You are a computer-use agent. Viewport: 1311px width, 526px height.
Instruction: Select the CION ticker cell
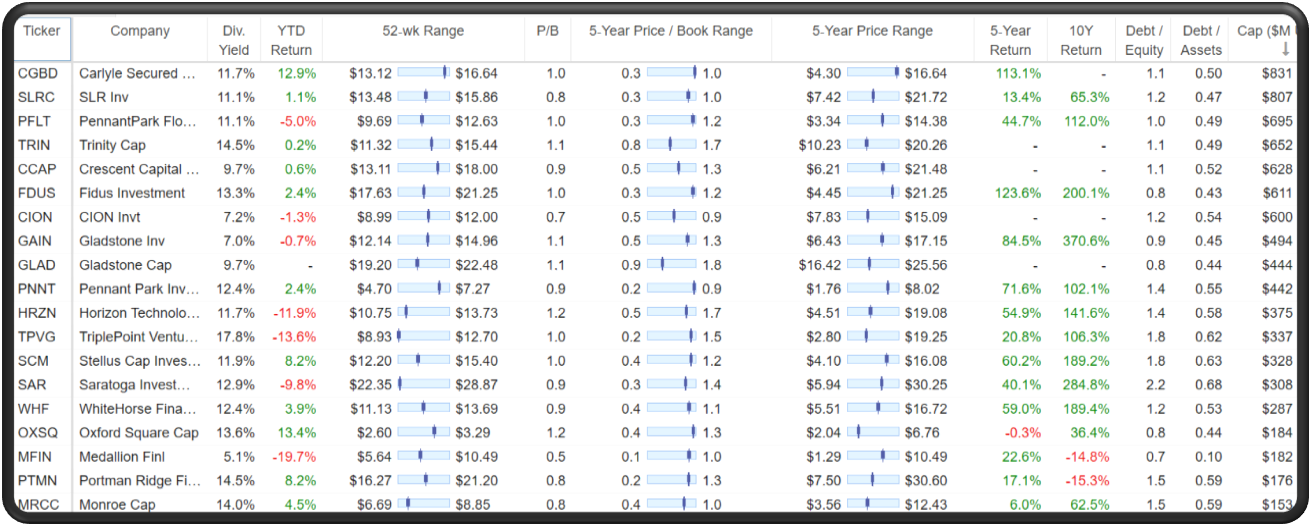35,217
